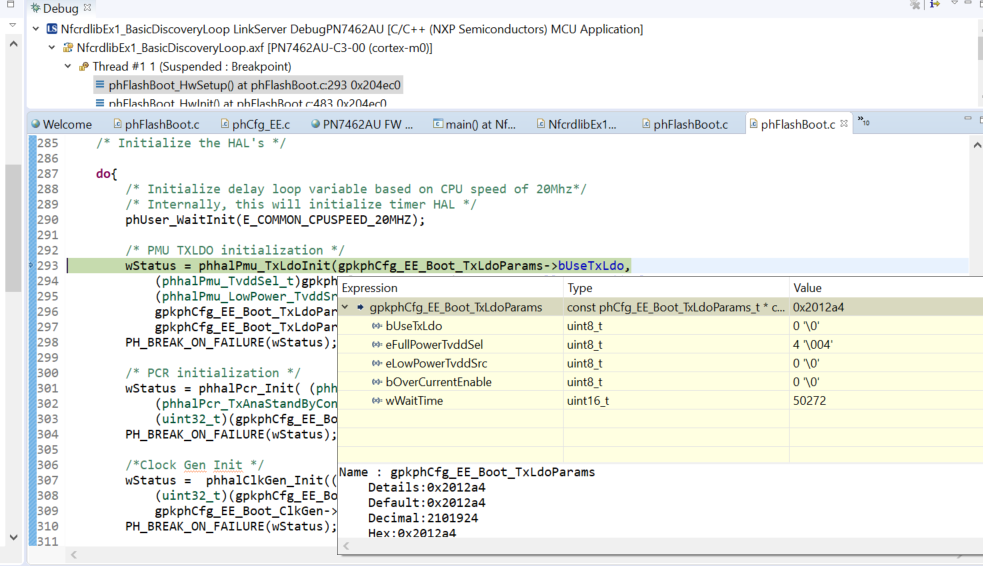This screenshot has height=566, width=983.
Task: Select Thread #1 (Suspended : Breakpoint) row
Action: click(185, 66)
